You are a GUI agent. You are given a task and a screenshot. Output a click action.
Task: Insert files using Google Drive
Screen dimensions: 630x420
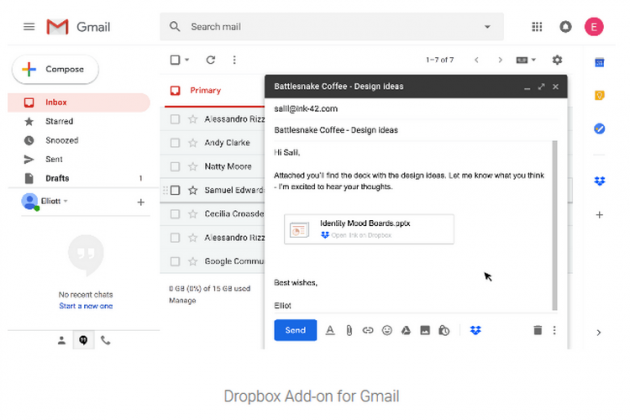(406, 330)
